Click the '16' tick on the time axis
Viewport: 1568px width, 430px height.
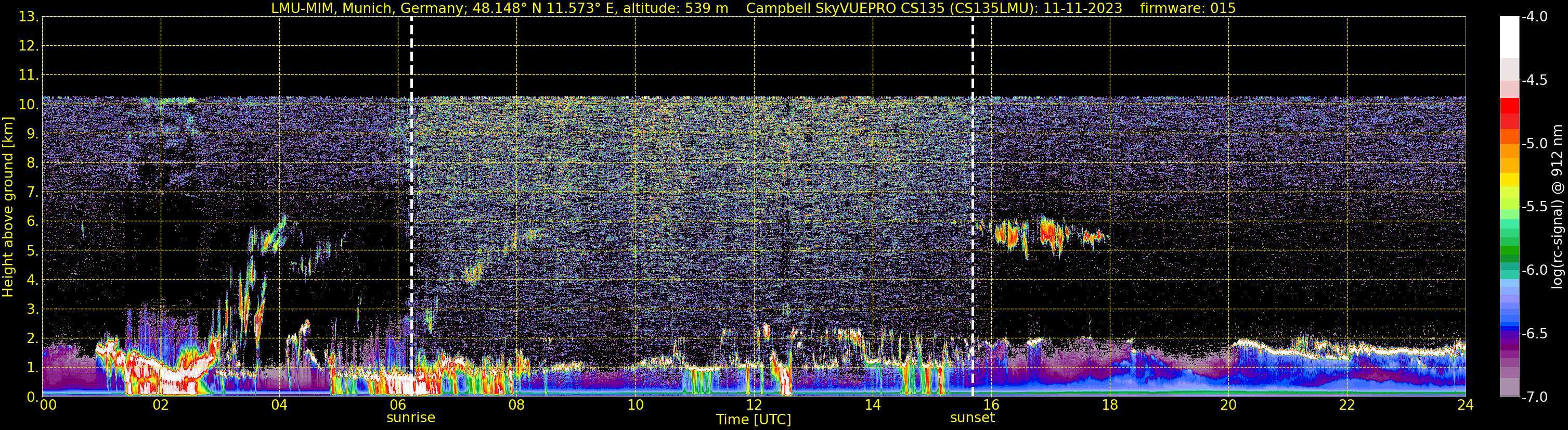pyautogui.click(x=991, y=405)
